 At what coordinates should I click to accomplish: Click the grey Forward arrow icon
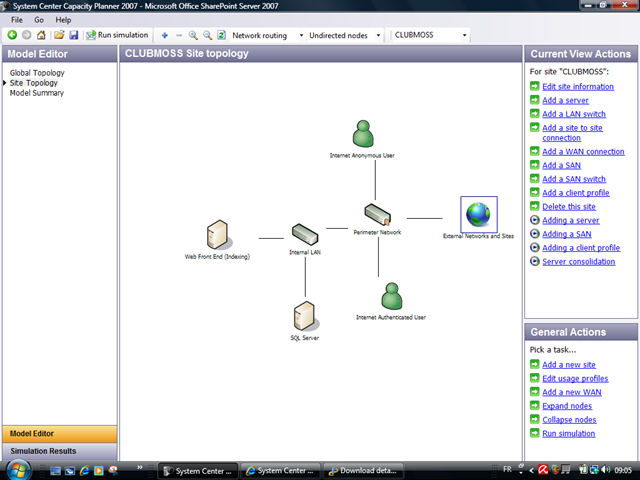[27, 35]
